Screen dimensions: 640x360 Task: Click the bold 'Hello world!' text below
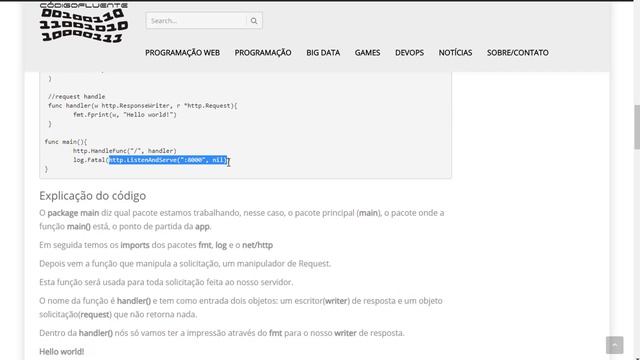(62, 351)
